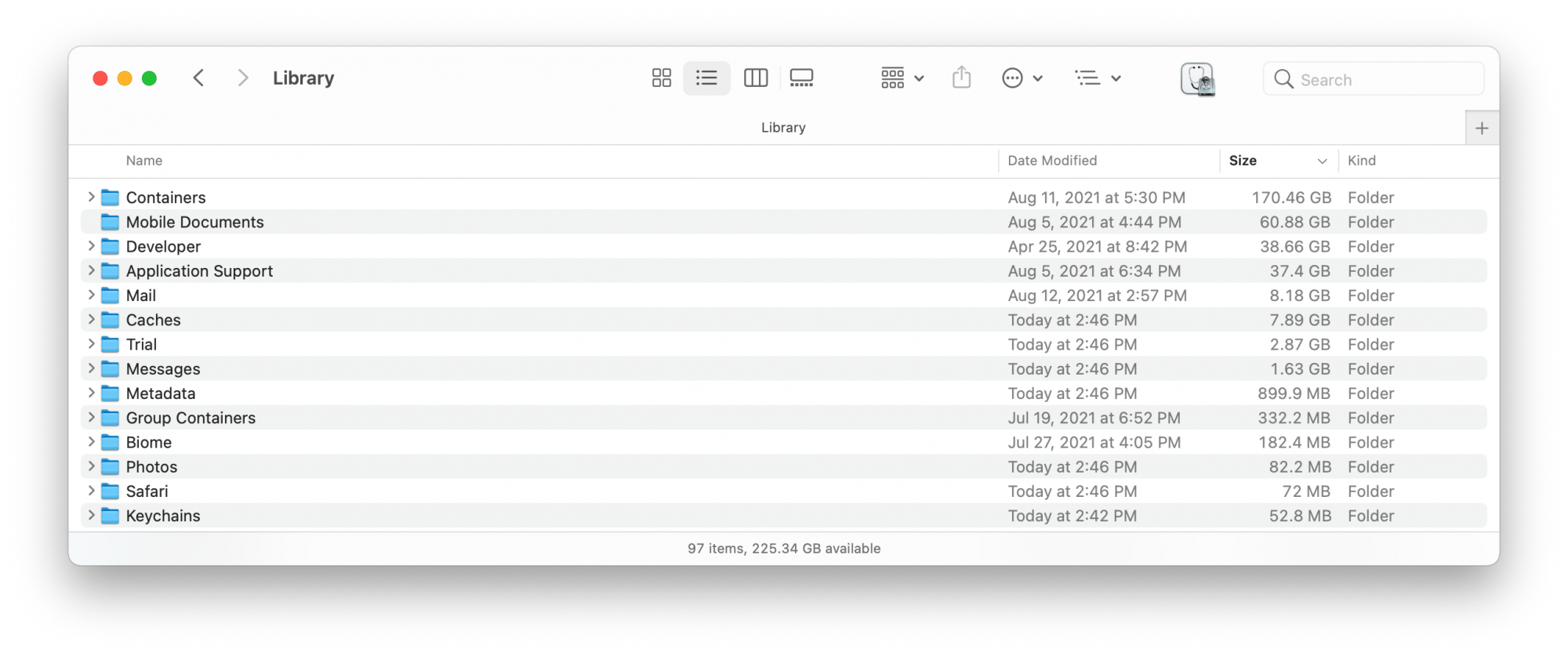Screen dimensions: 1568x656
Task: Go back with the left arrow
Action: pos(199,78)
